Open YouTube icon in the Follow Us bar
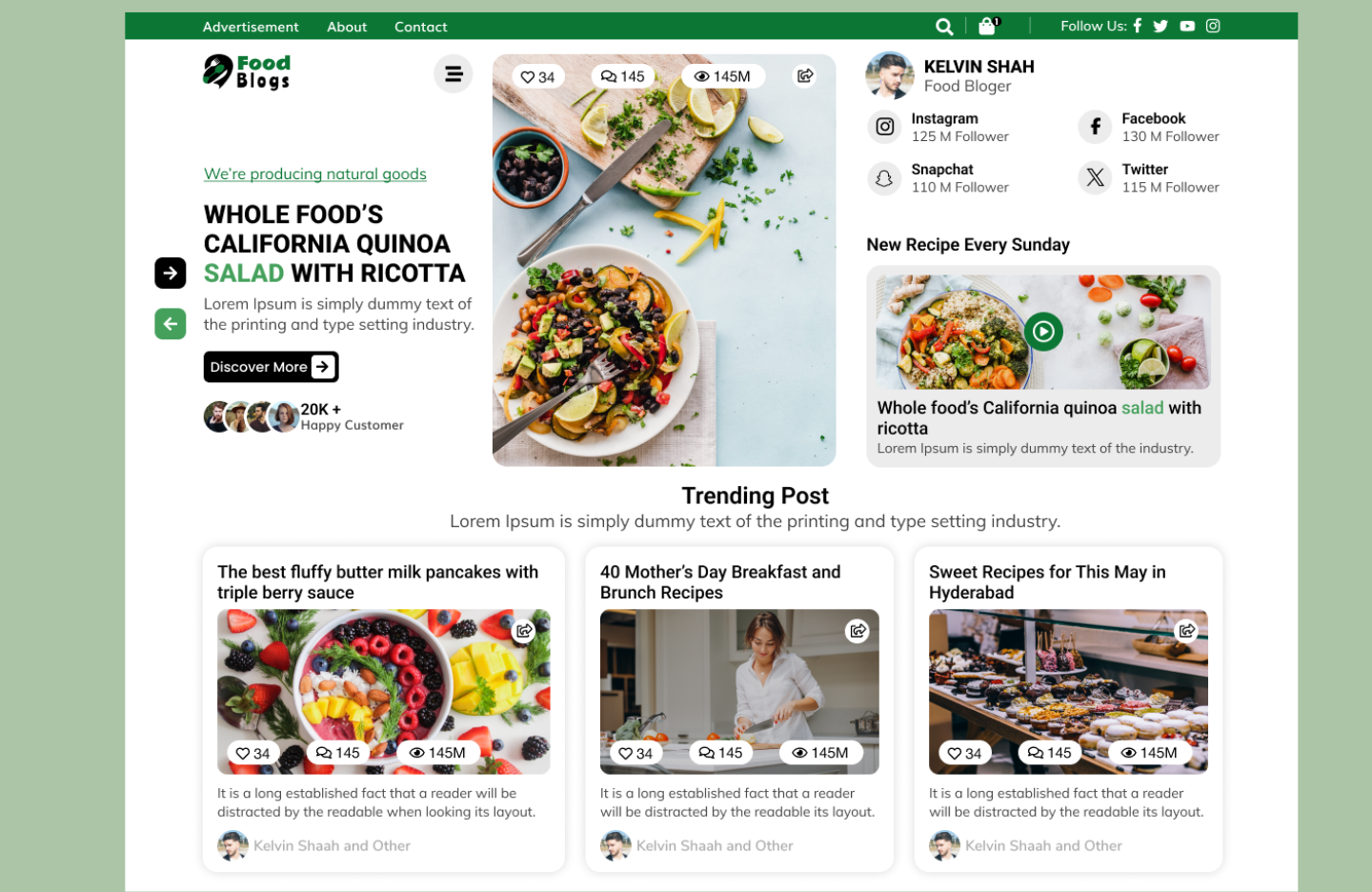The height and width of the screenshot is (892, 1372). [x=1187, y=27]
